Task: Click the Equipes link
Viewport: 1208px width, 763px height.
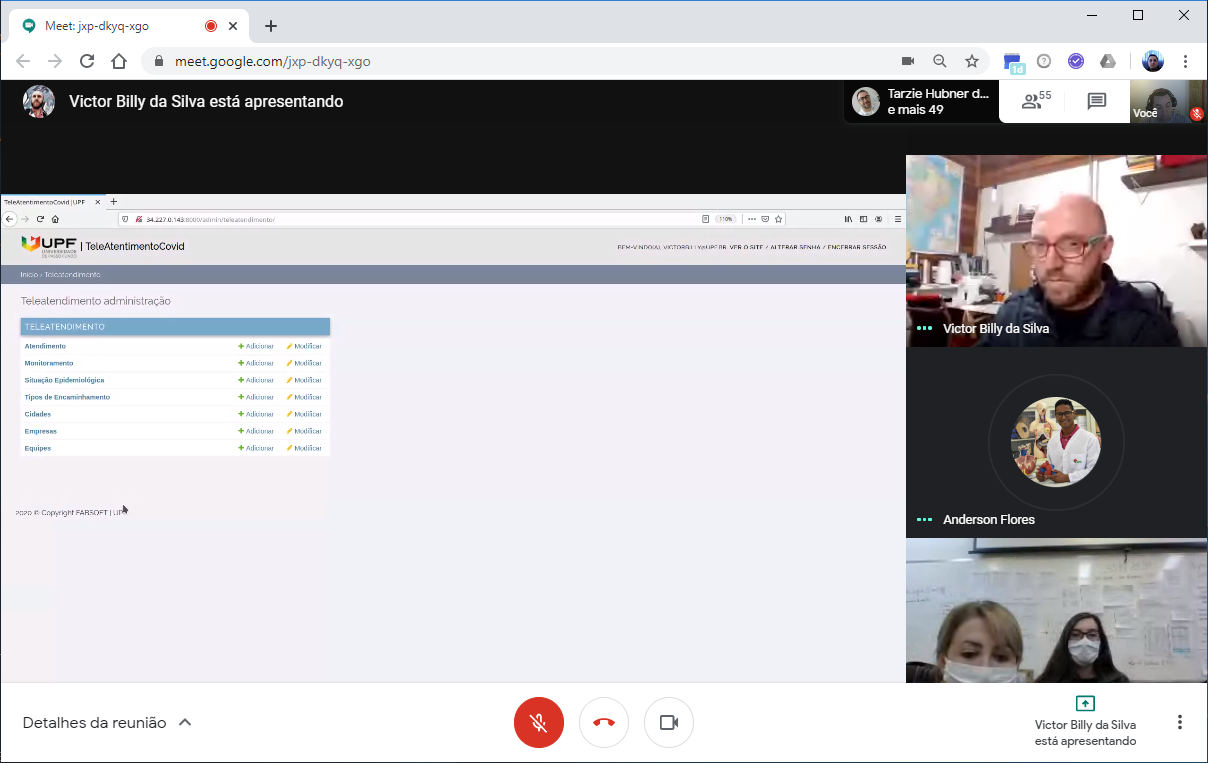Action: point(38,448)
